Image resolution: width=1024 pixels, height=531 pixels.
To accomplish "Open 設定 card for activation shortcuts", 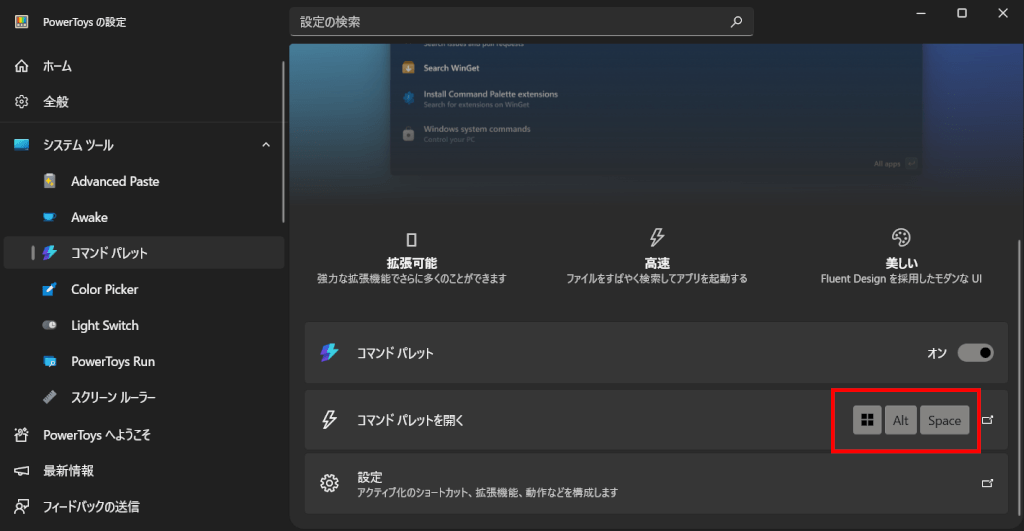I will (x=650, y=484).
